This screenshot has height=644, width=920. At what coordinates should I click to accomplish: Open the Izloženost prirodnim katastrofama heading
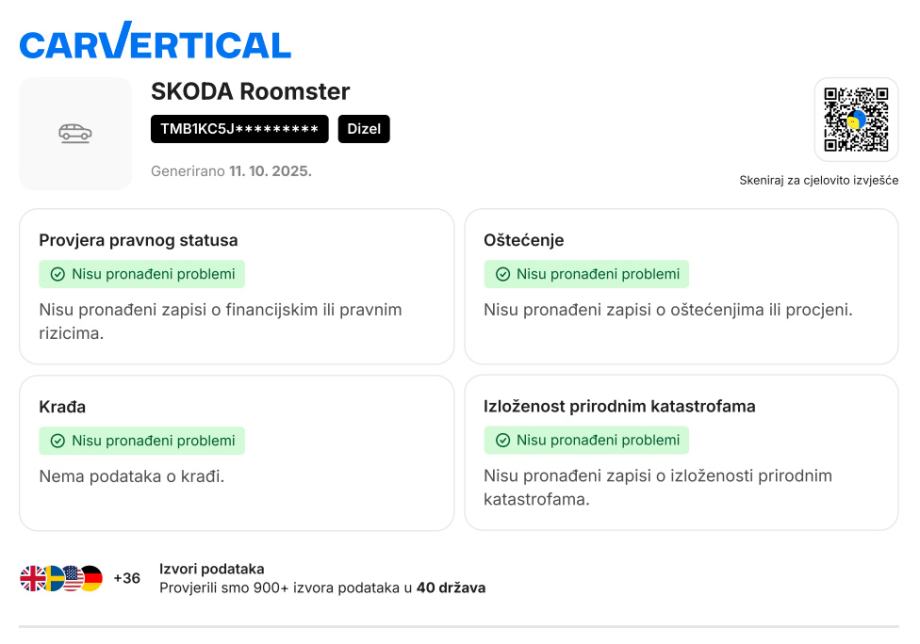click(619, 407)
